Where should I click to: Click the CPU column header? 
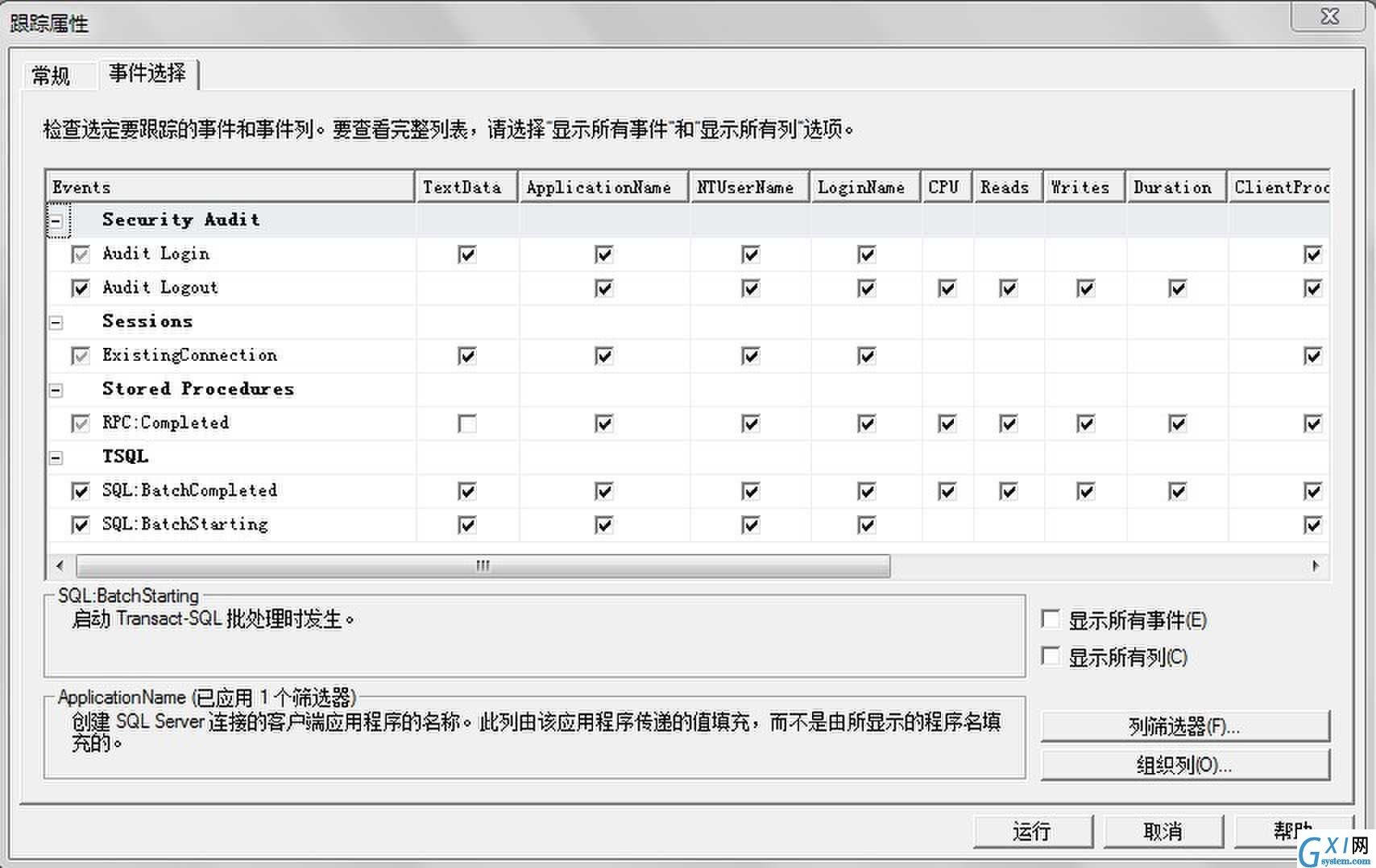point(947,187)
